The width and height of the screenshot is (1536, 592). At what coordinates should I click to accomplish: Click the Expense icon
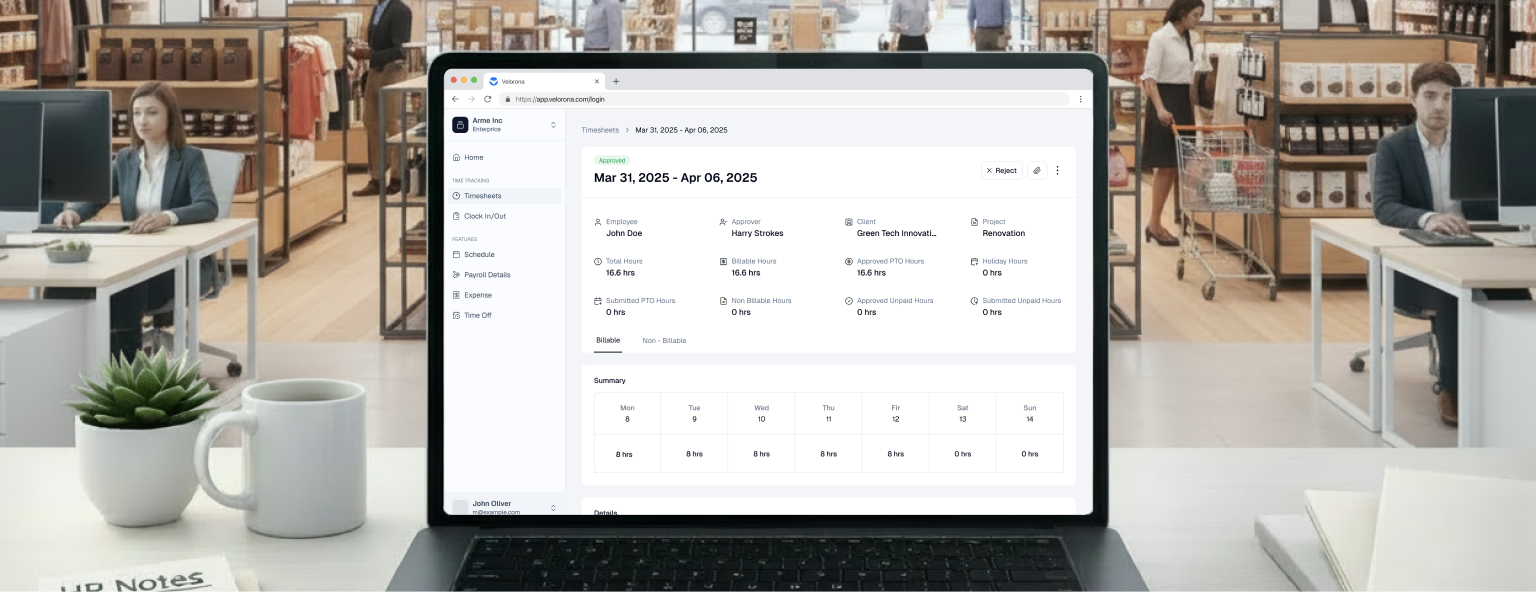[x=456, y=295]
